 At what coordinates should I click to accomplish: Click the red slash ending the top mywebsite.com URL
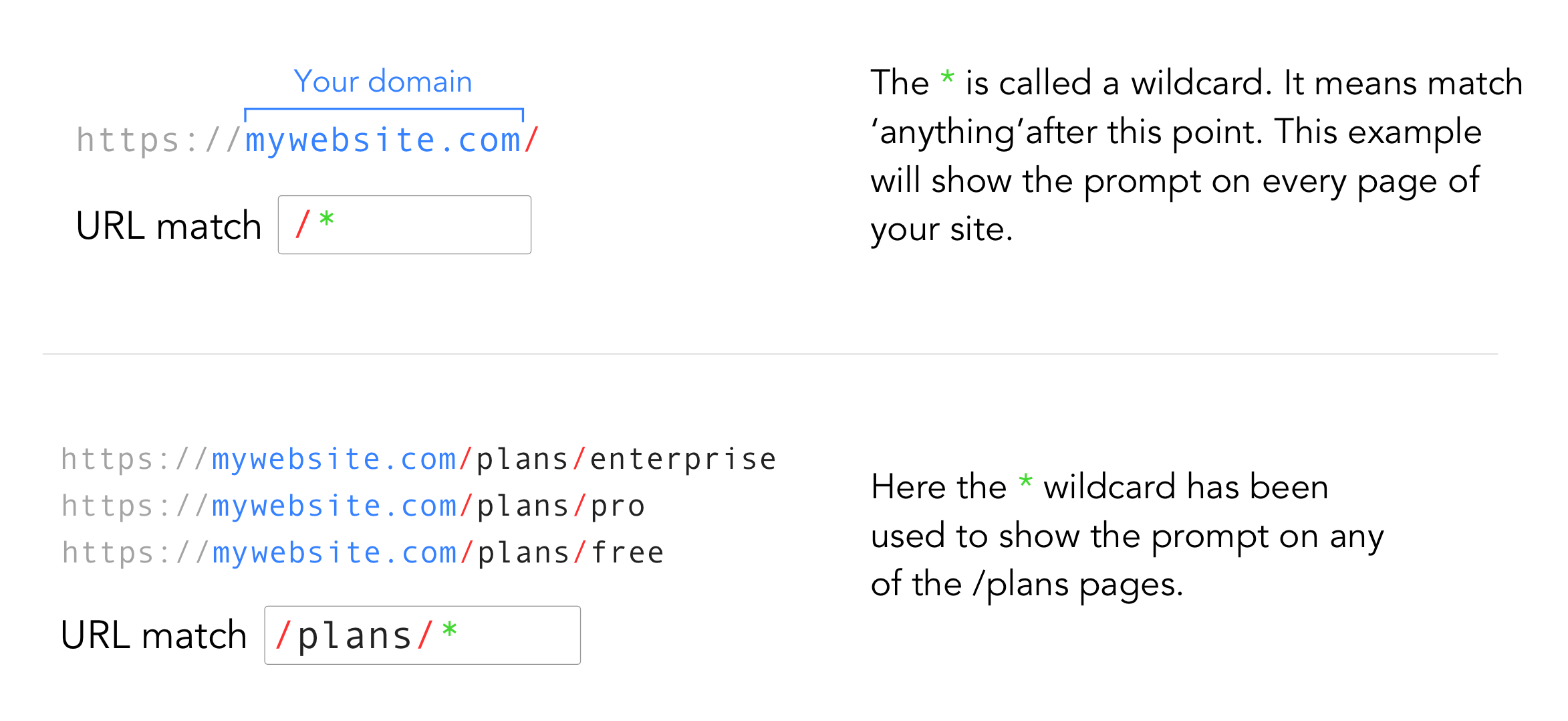pos(532,140)
